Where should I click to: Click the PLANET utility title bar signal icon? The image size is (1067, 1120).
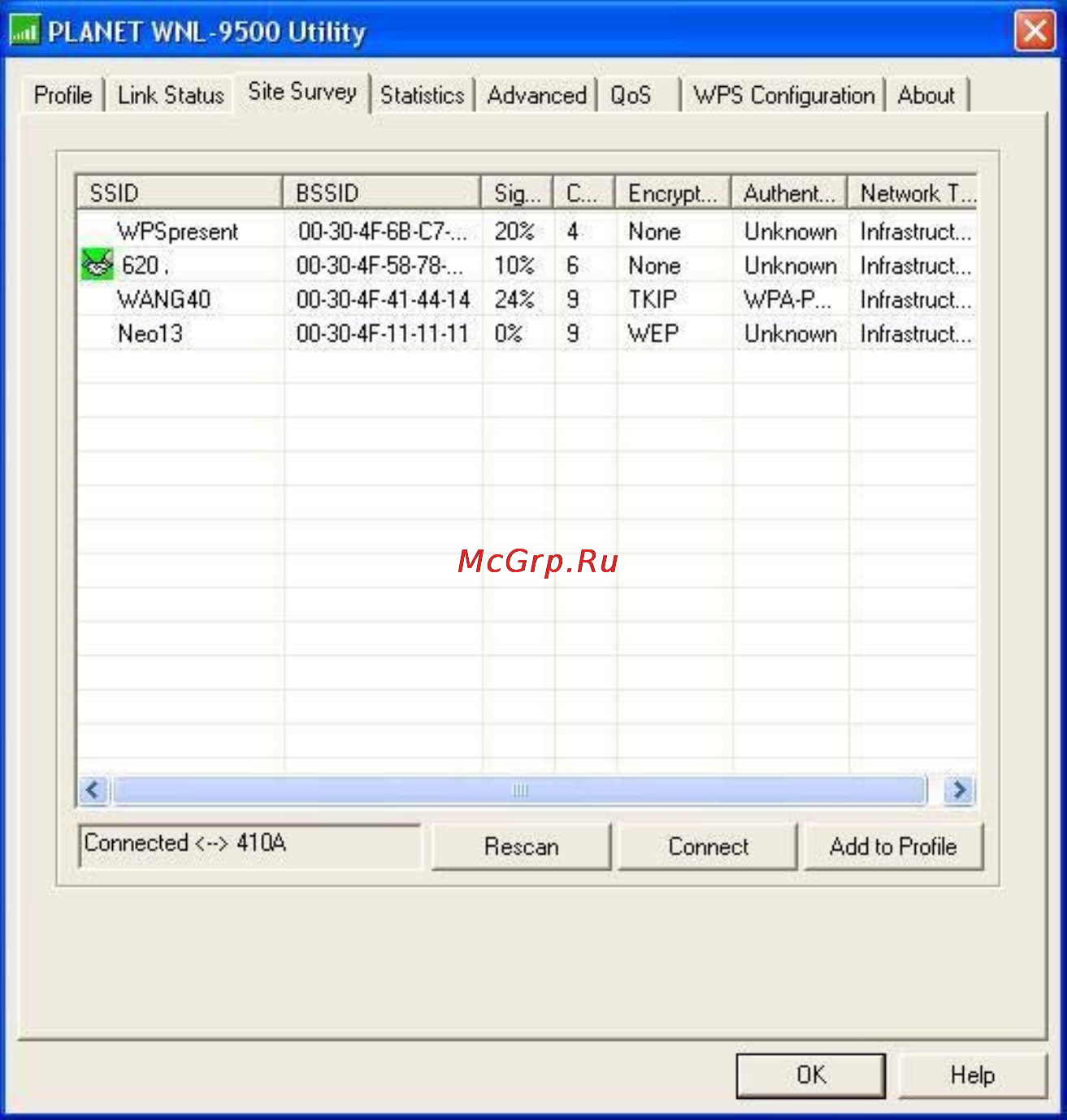24,31
